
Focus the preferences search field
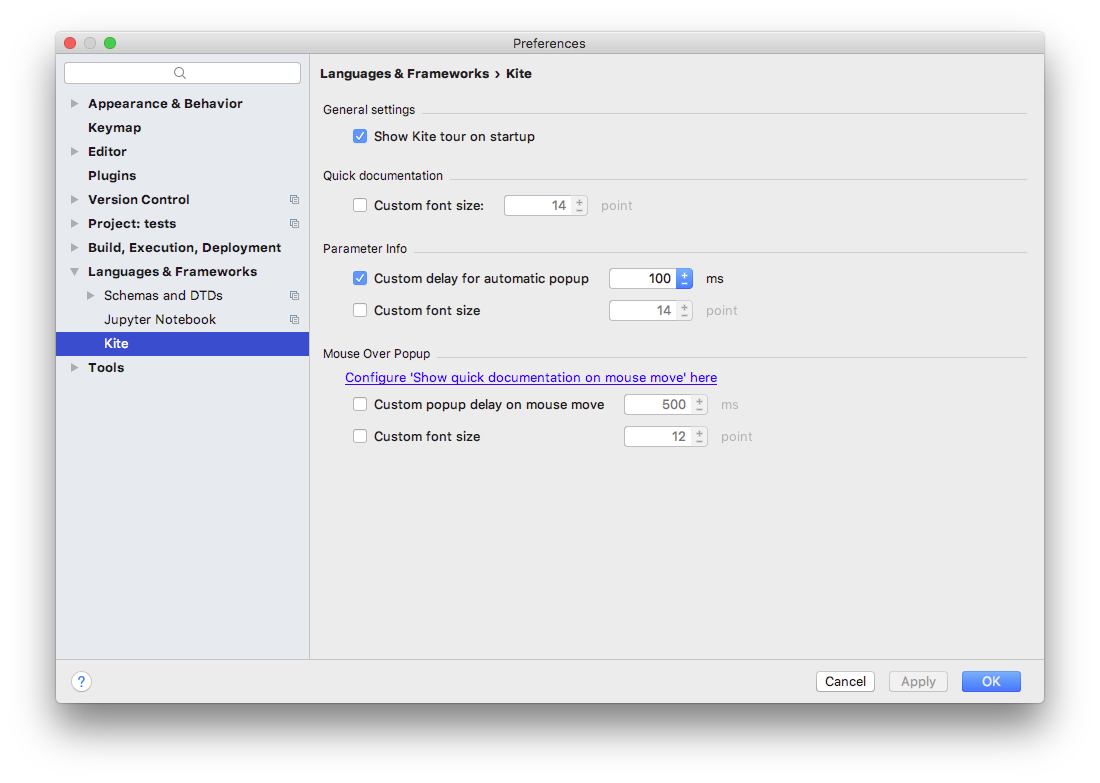click(182, 73)
